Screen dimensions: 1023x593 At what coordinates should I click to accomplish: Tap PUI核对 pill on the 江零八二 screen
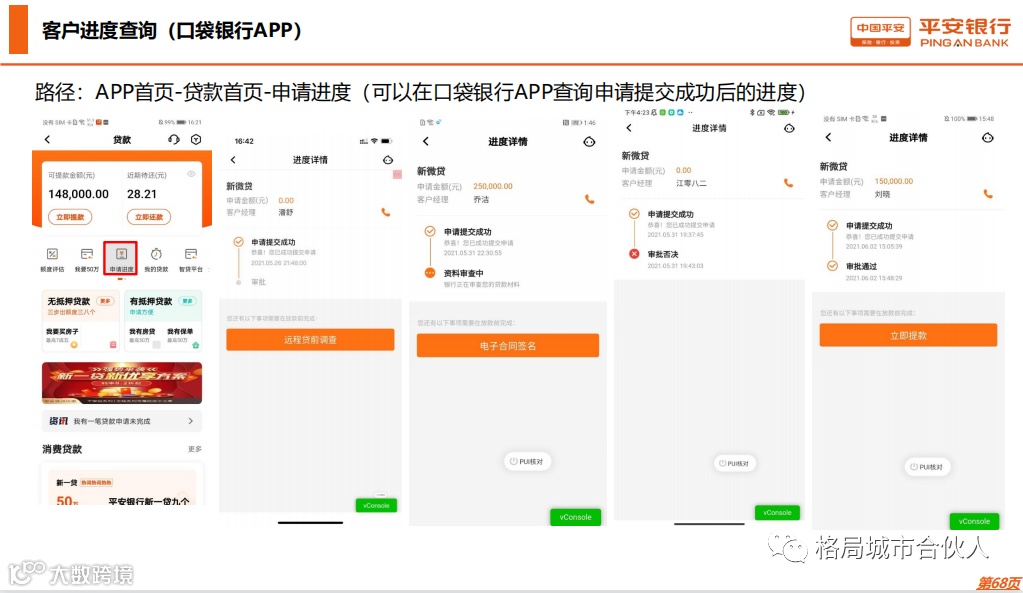pyautogui.click(x=734, y=463)
